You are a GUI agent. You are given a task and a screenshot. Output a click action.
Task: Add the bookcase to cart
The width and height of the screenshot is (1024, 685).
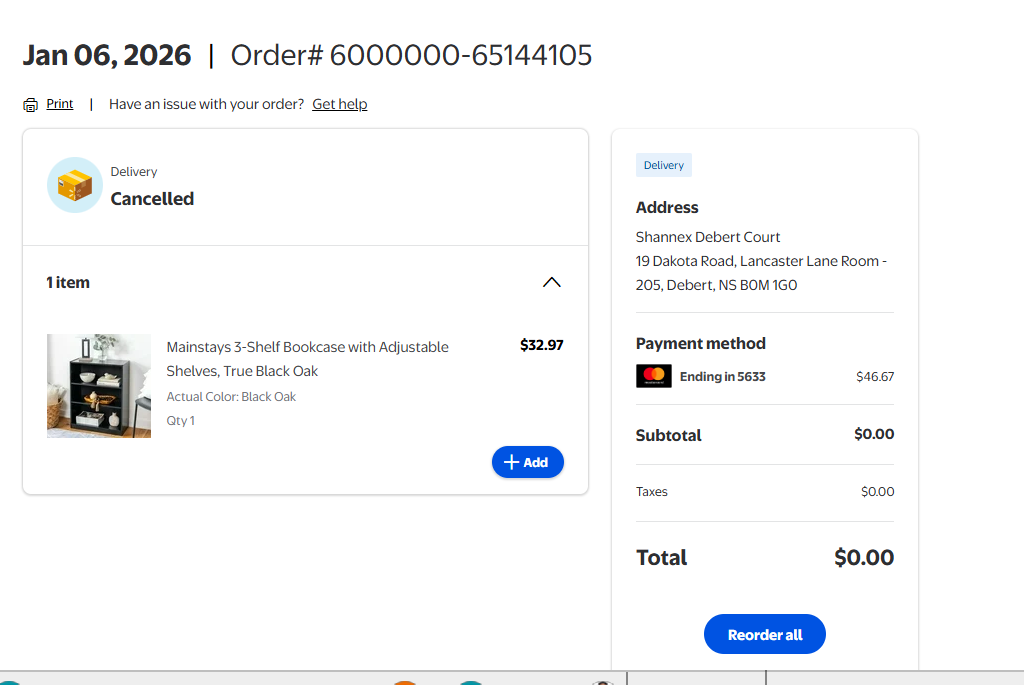click(527, 462)
